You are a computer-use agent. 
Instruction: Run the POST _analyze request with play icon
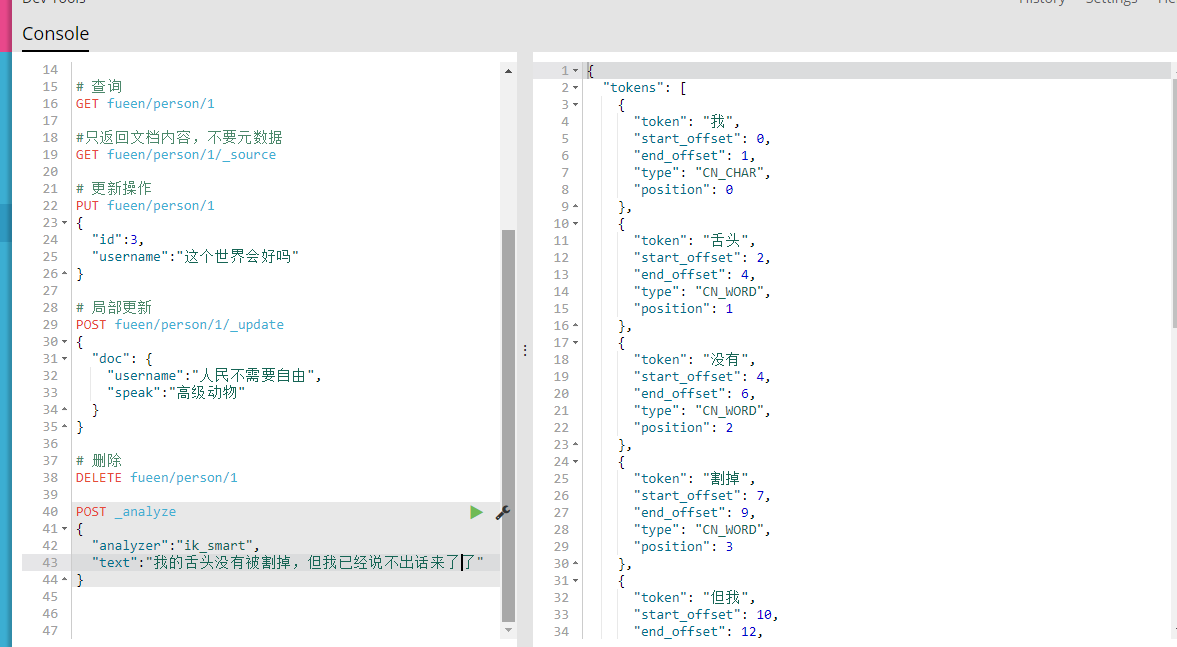pos(476,512)
